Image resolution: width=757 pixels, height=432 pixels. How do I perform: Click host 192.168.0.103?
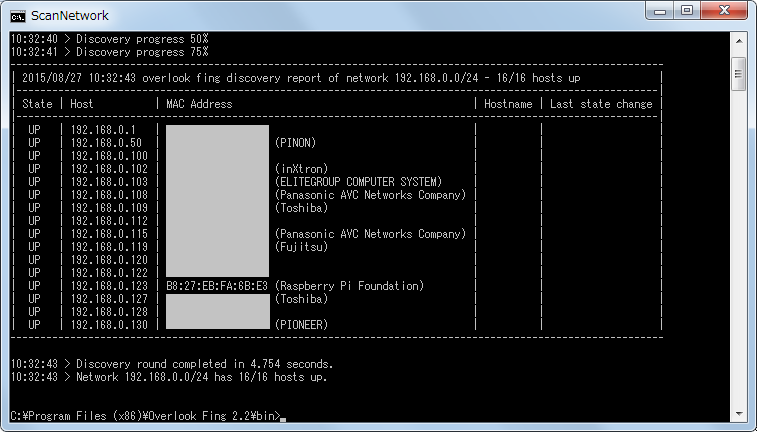[x=109, y=182]
